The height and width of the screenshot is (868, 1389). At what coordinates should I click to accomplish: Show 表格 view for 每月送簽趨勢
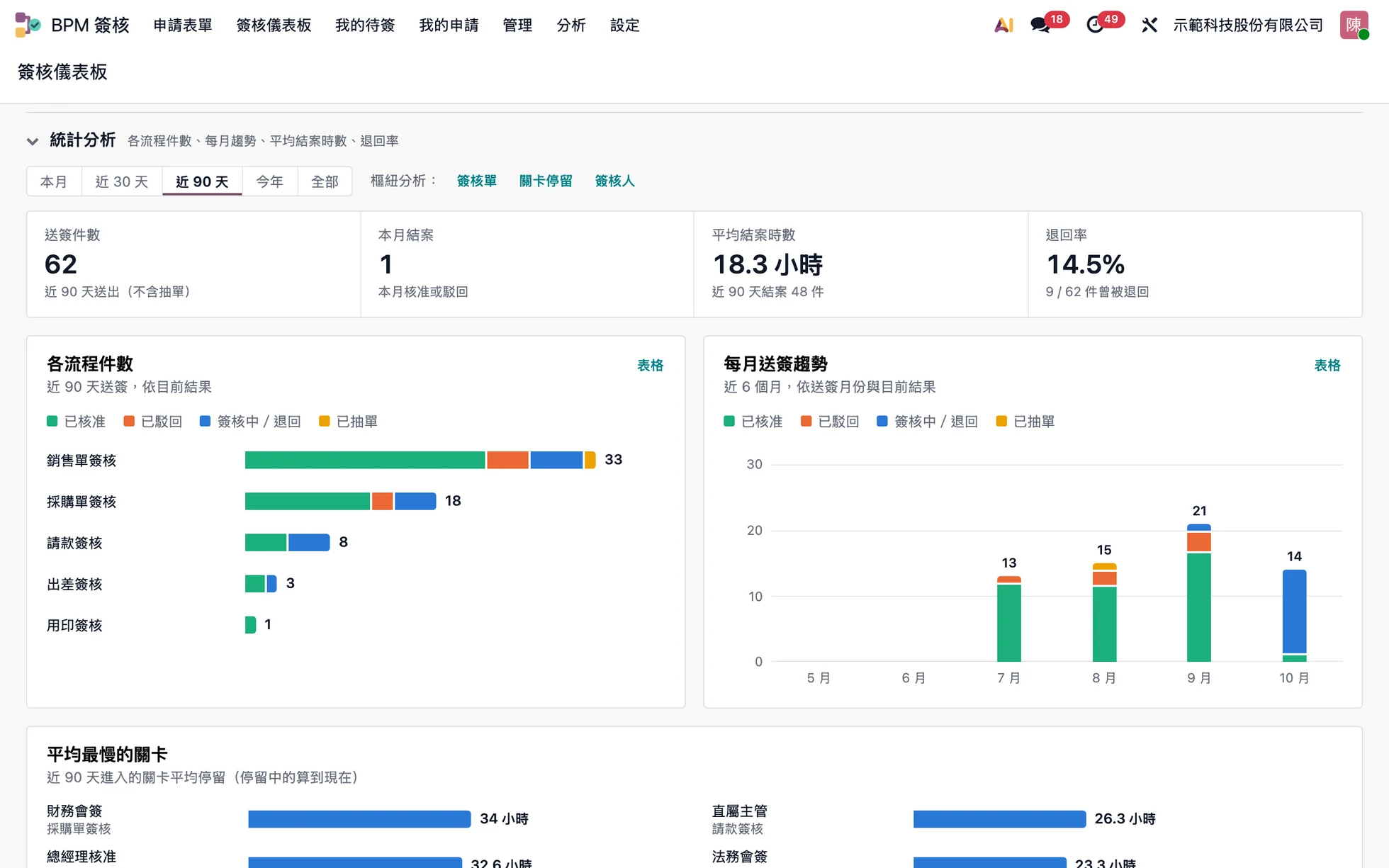[1327, 366]
